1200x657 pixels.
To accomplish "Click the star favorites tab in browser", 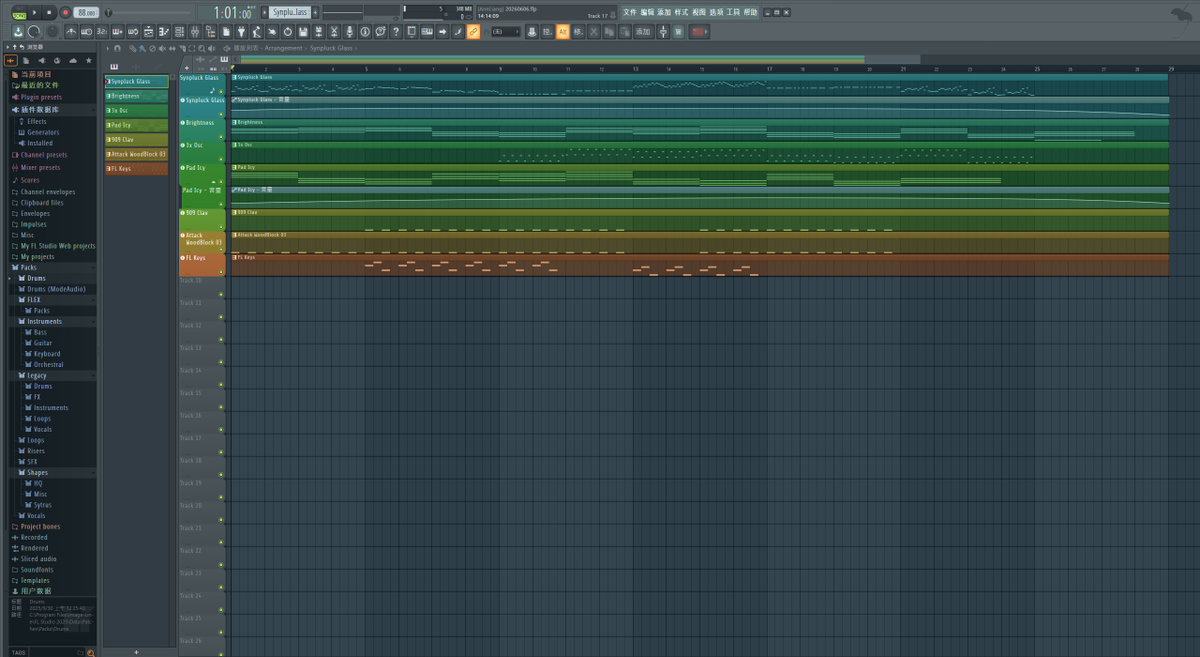I will tap(89, 61).
